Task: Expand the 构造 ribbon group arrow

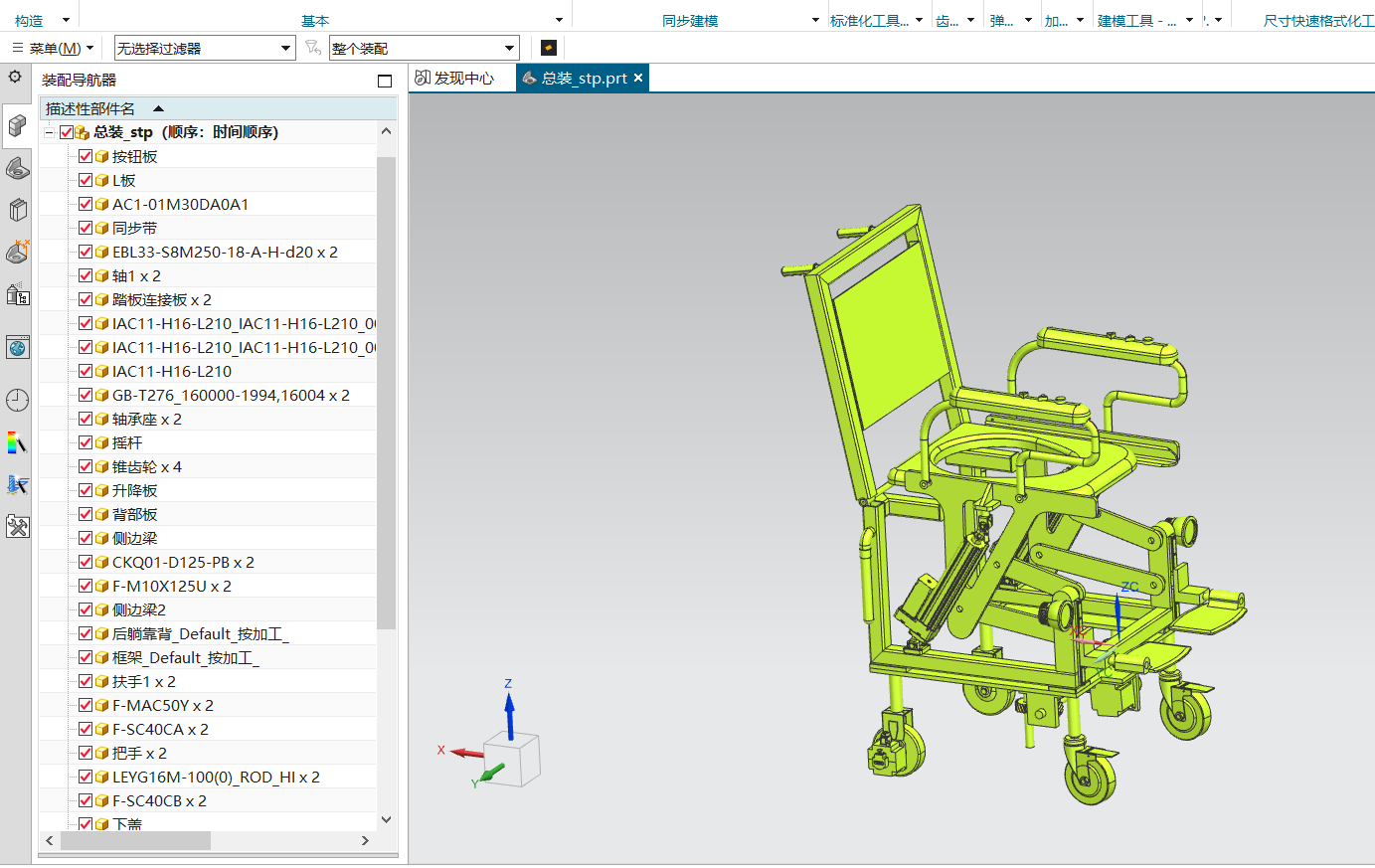Action: coord(67,20)
